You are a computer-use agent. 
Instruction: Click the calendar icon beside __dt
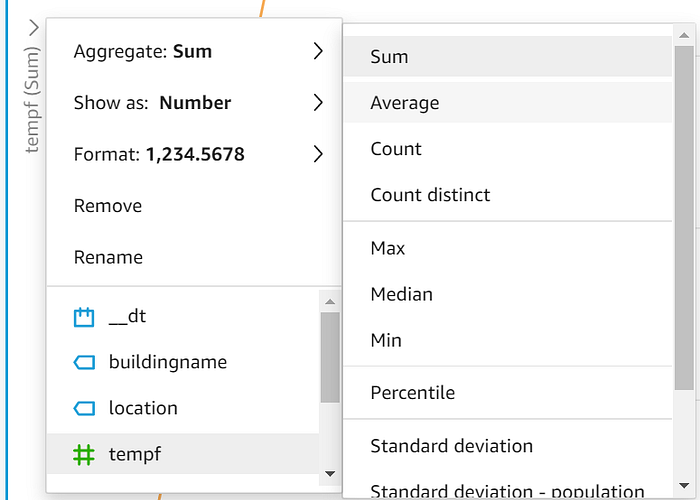pos(84,317)
